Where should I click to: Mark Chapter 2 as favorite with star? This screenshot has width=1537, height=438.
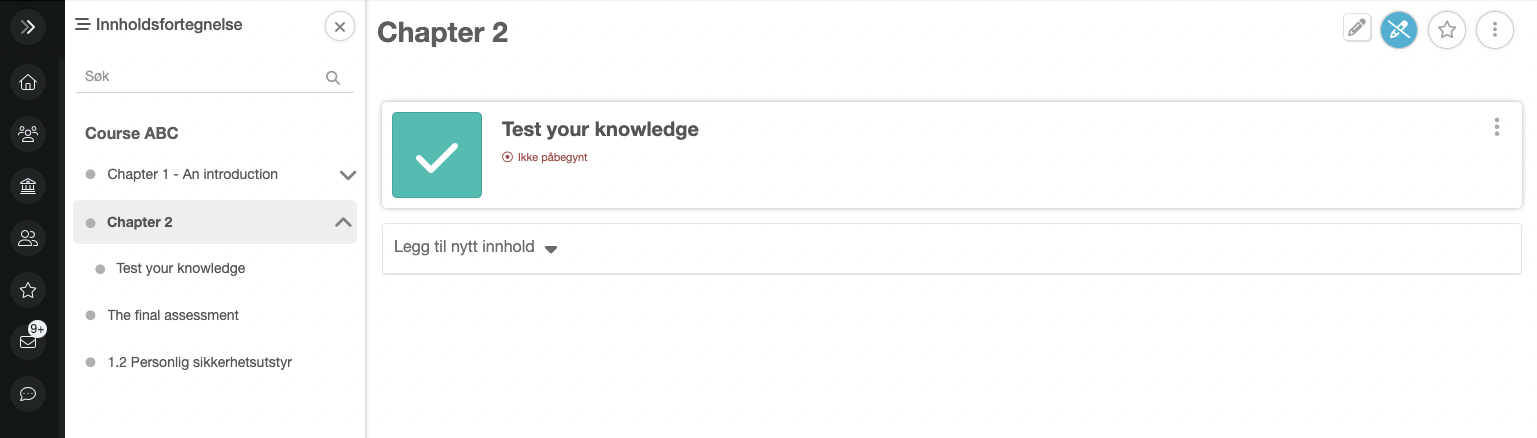pyautogui.click(x=1446, y=31)
